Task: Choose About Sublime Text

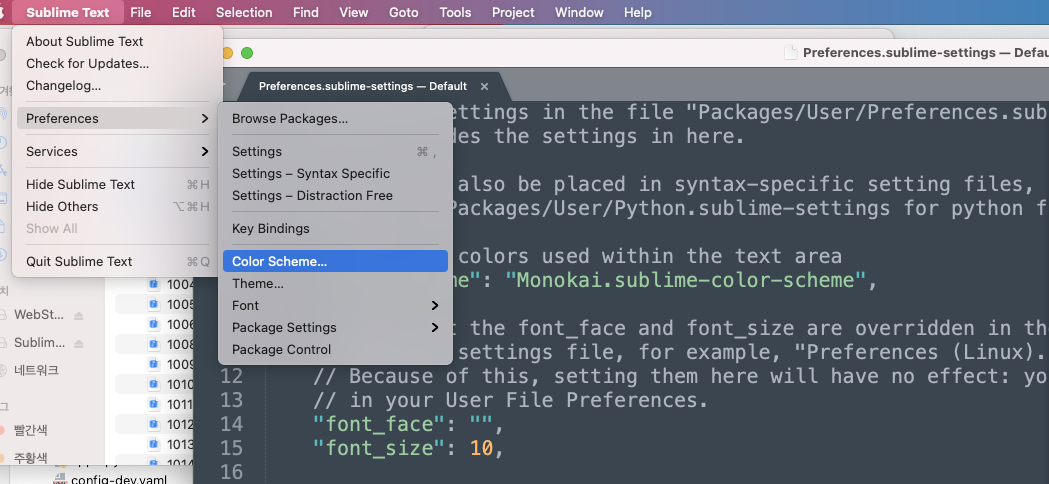Action: [x=117, y=42]
